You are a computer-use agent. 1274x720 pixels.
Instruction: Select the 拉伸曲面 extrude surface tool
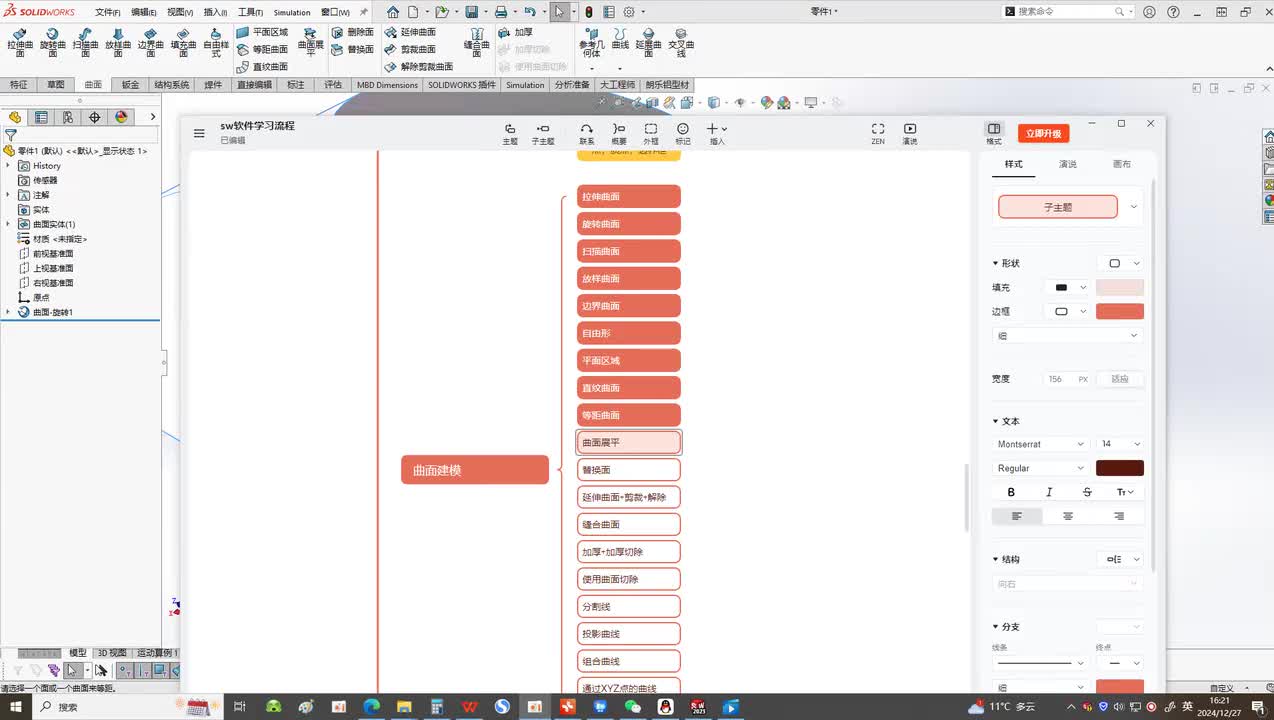point(20,44)
